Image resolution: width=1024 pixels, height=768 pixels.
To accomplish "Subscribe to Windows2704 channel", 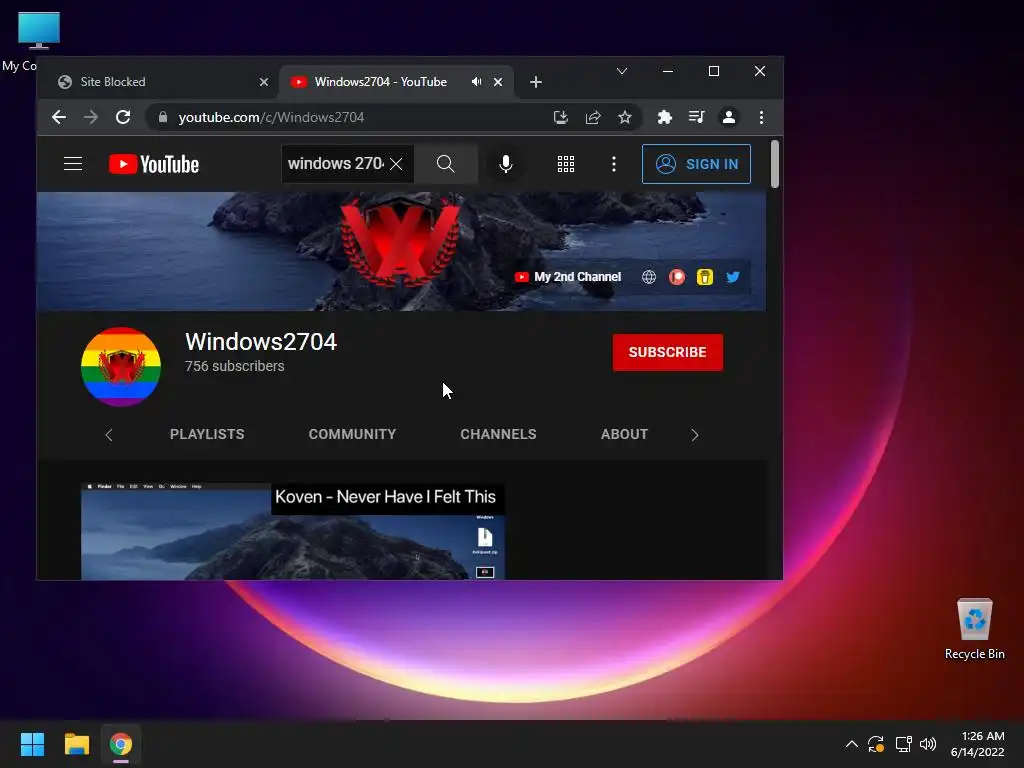I will click(x=667, y=353).
